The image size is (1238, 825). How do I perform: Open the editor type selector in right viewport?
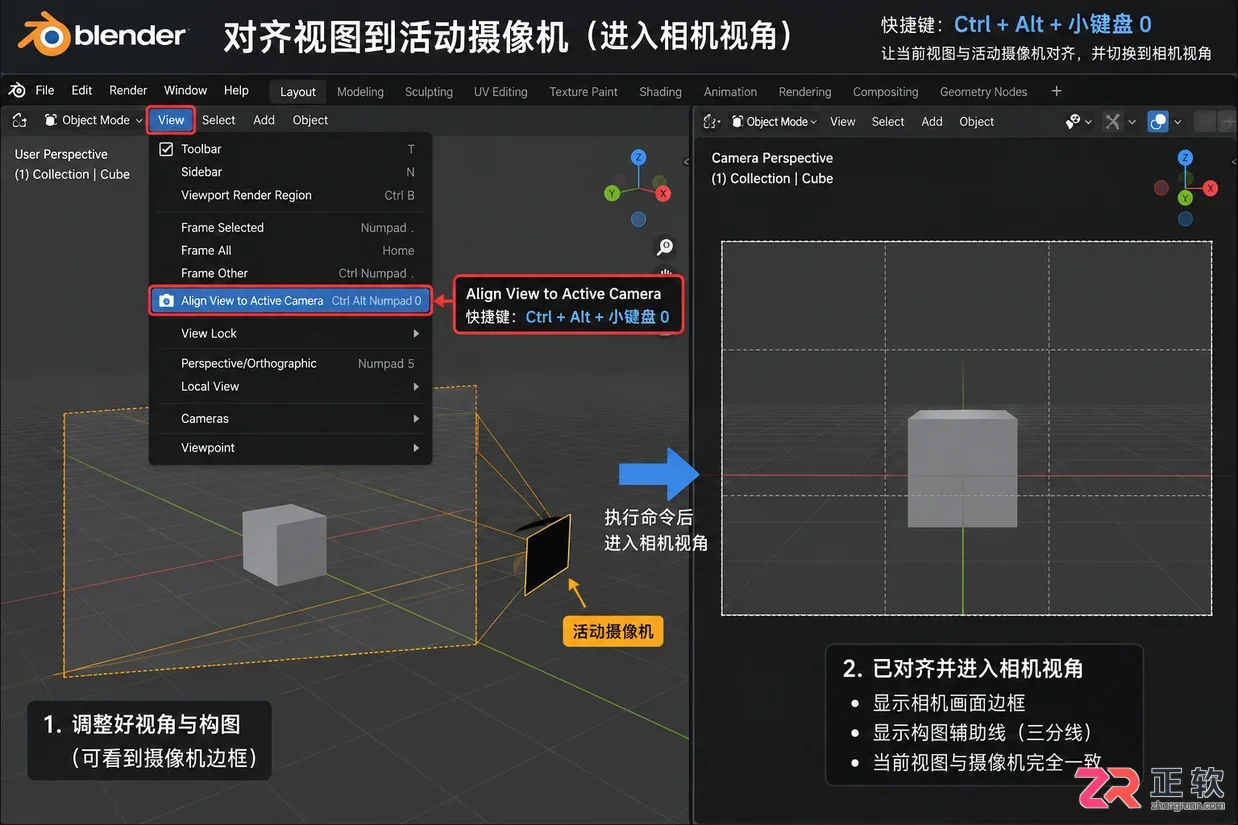pos(711,122)
